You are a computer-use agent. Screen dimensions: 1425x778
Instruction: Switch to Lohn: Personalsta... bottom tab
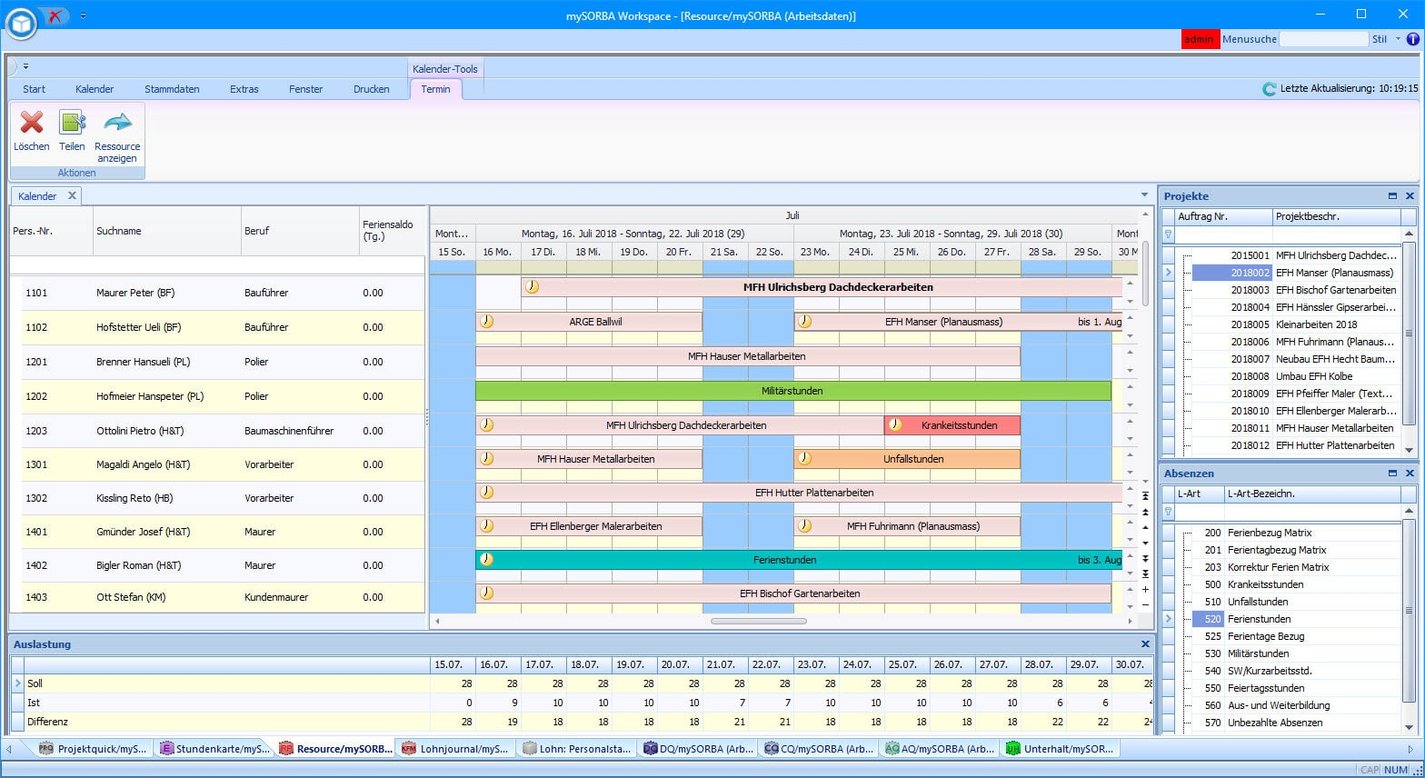578,748
